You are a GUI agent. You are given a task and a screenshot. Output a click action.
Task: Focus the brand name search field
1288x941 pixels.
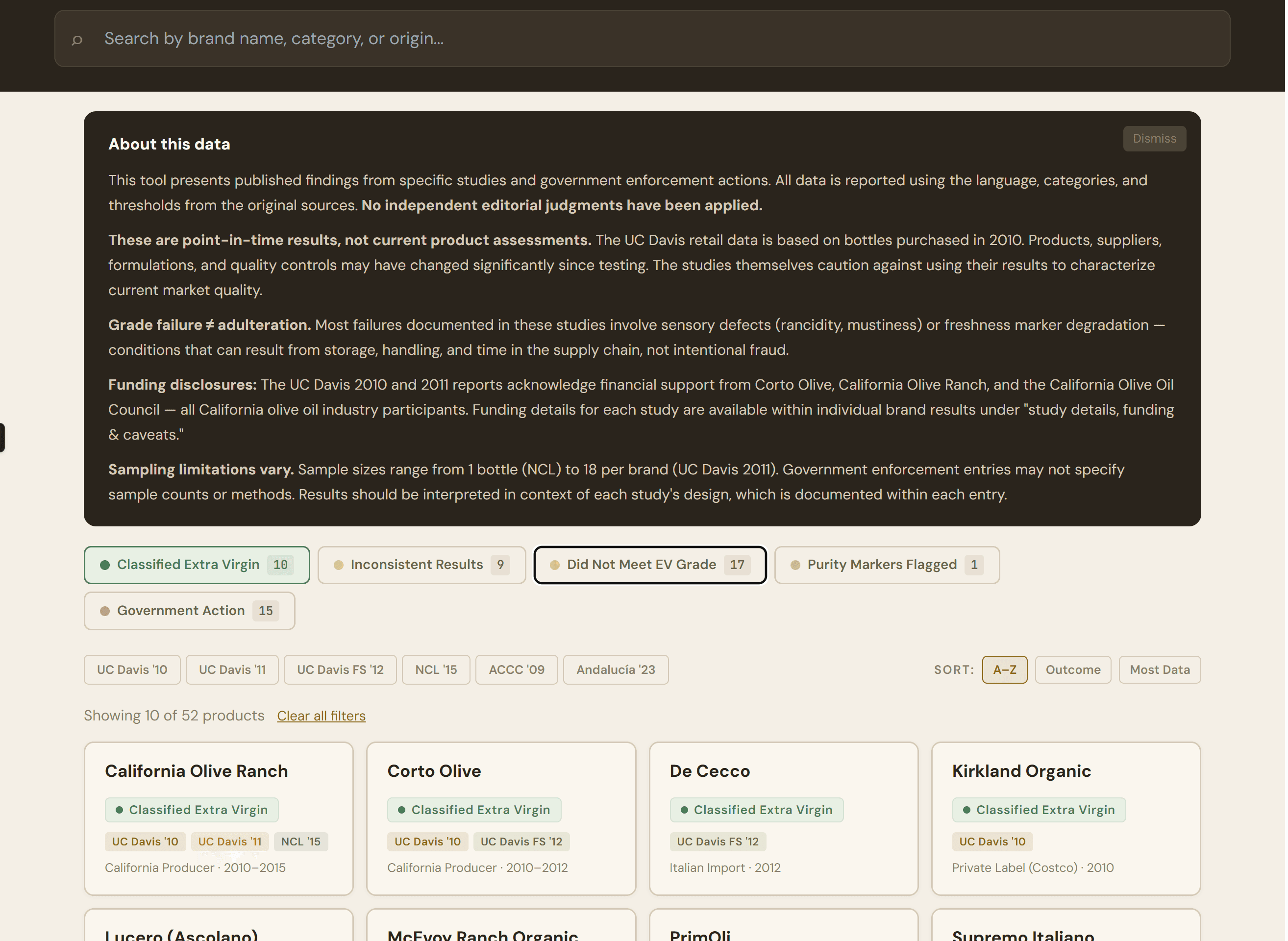coord(643,39)
